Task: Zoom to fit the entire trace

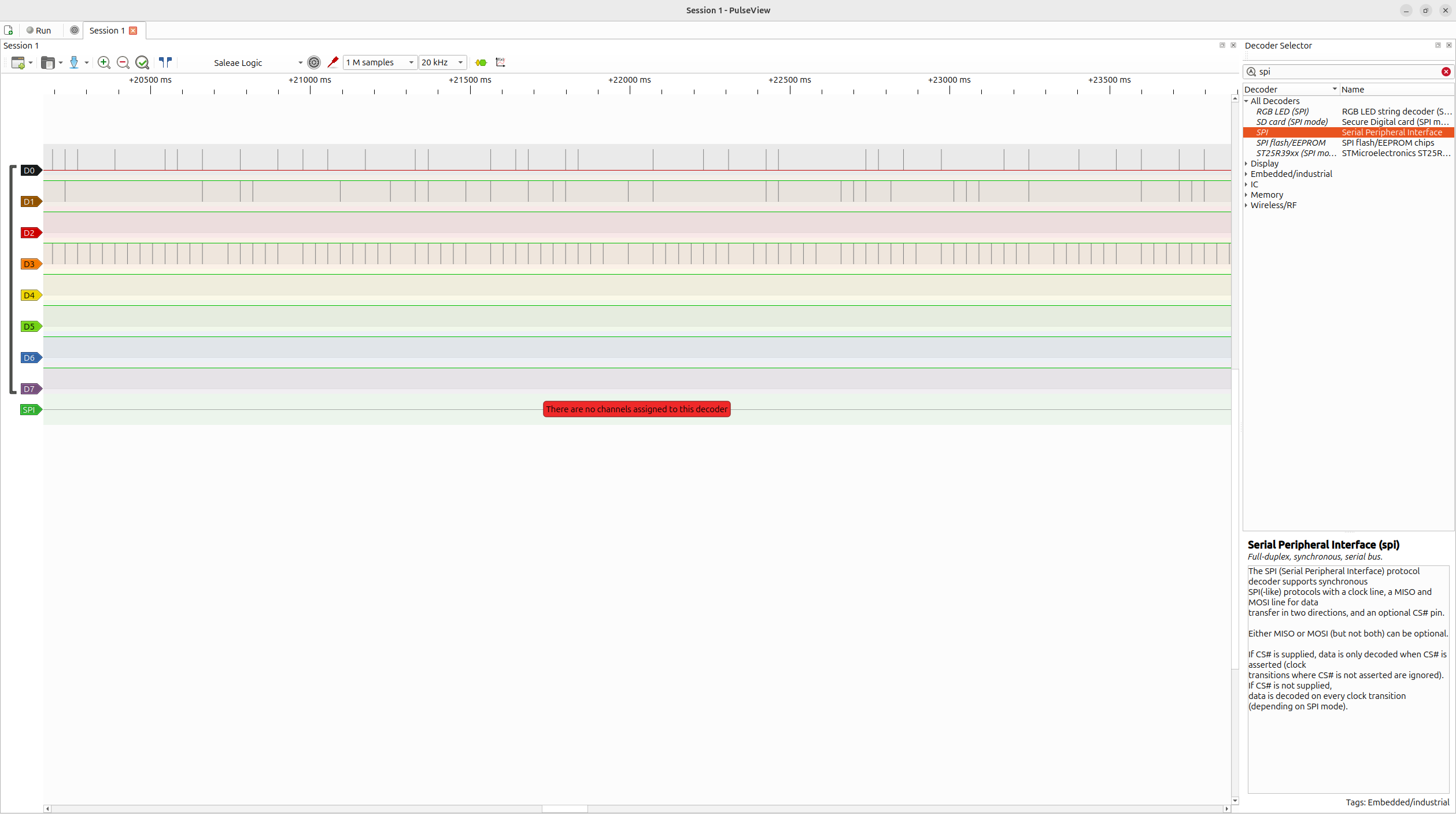Action: (143, 62)
